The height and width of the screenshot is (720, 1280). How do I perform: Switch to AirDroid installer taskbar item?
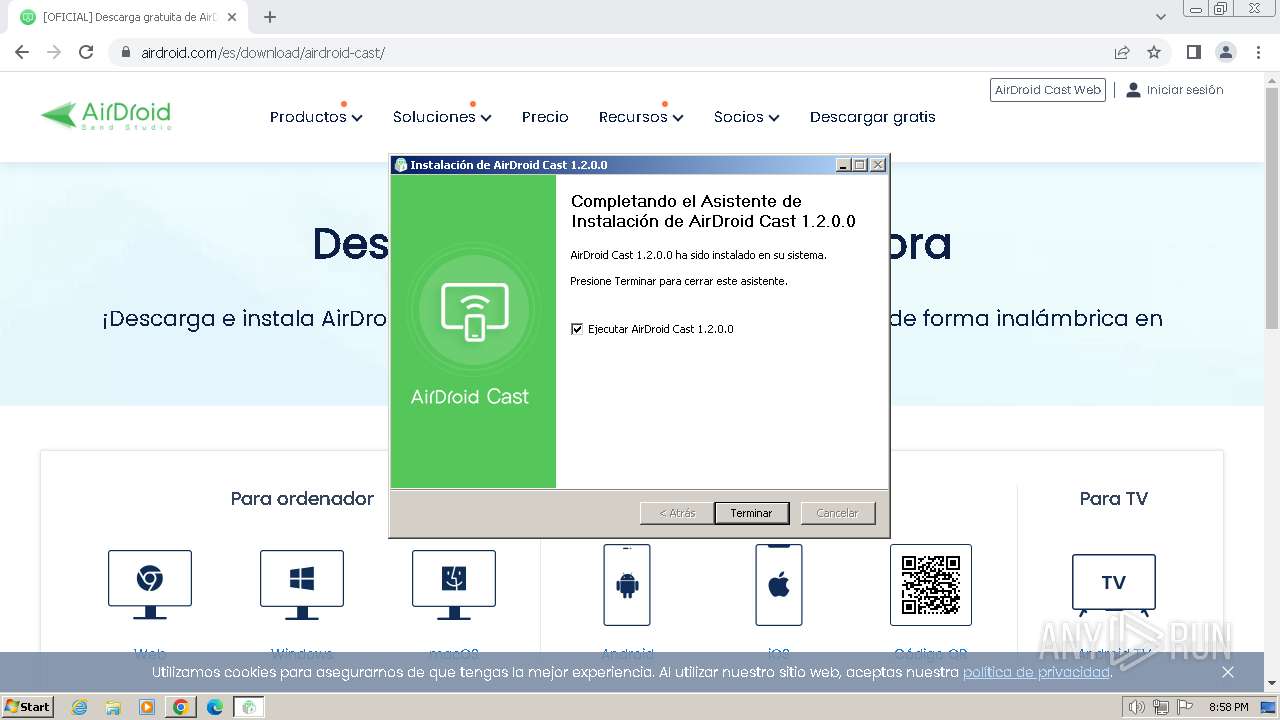(x=249, y=707)
